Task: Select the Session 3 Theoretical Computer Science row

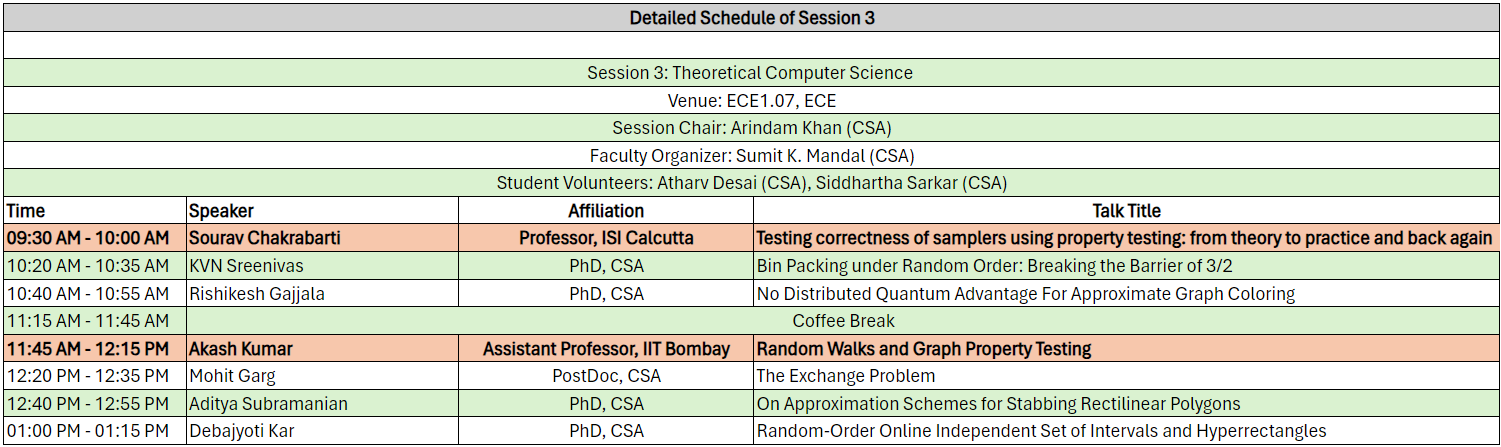Action: pyautogui.click(x=750, y=73)
